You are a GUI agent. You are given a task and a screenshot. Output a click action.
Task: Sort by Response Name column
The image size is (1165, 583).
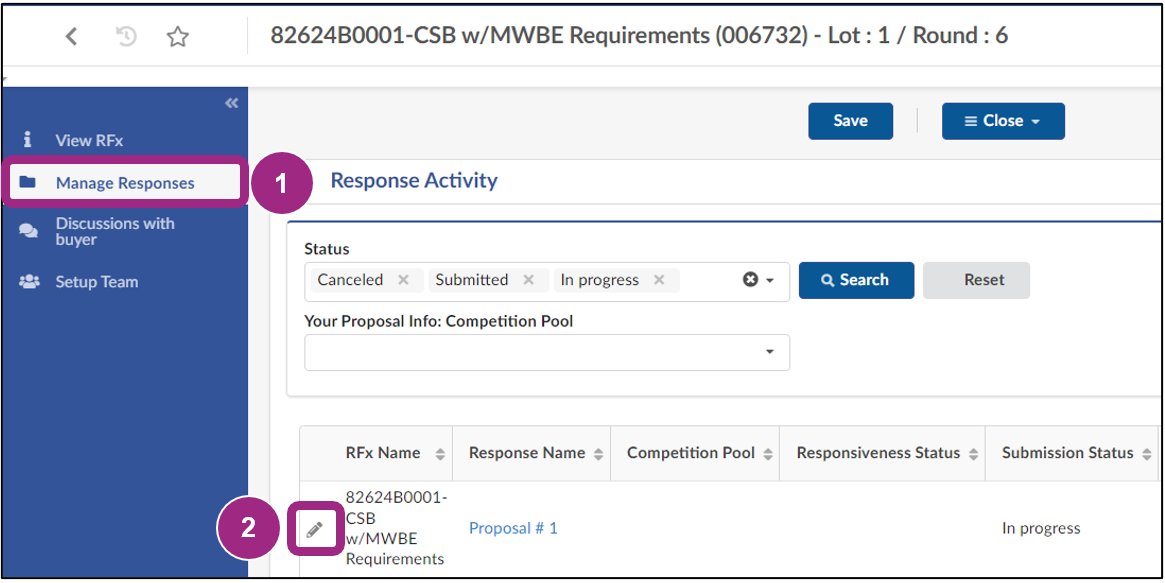(x=597, y=454)
